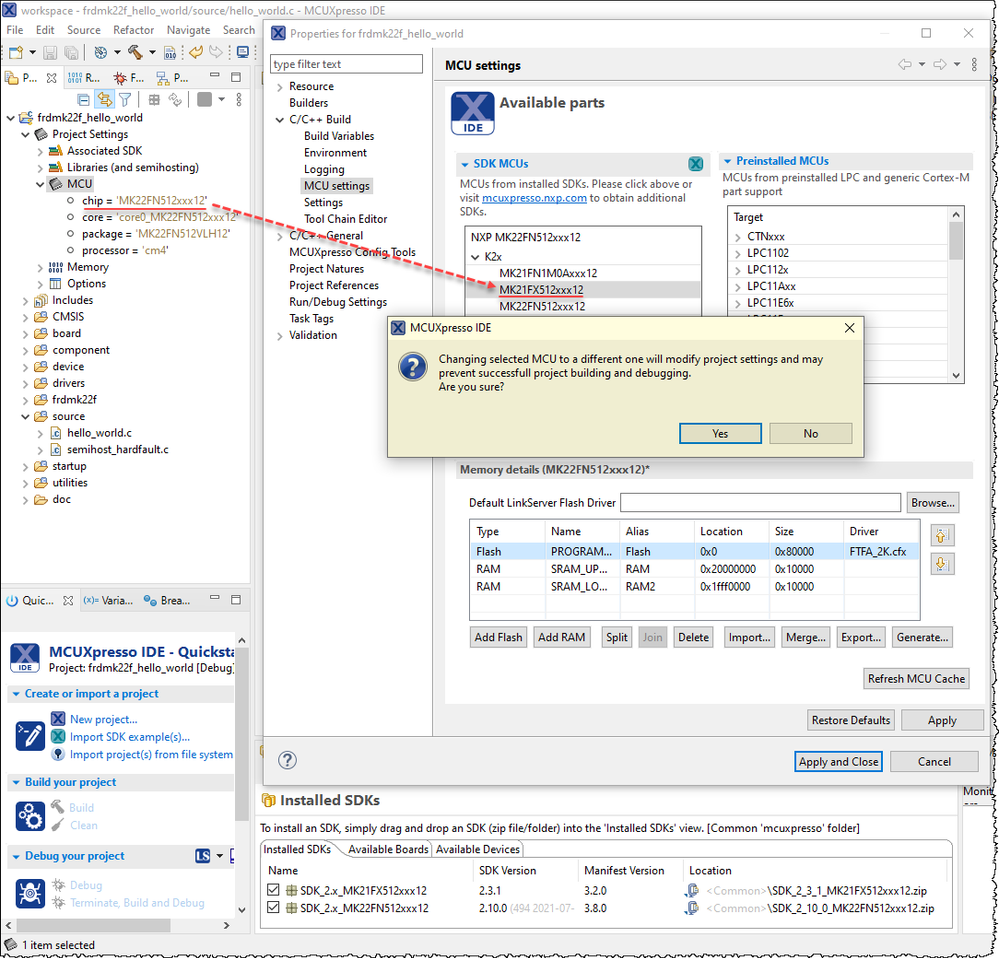
Task: Collapse the K2x MCU family node
Action: coord(475,257)
